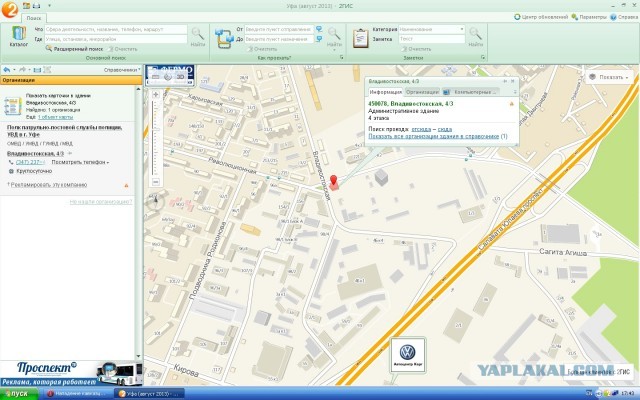Click the back arrow in directory panel
Viewport: 640px width, 400px height.
pyautogui.click(x=7, y=69)
